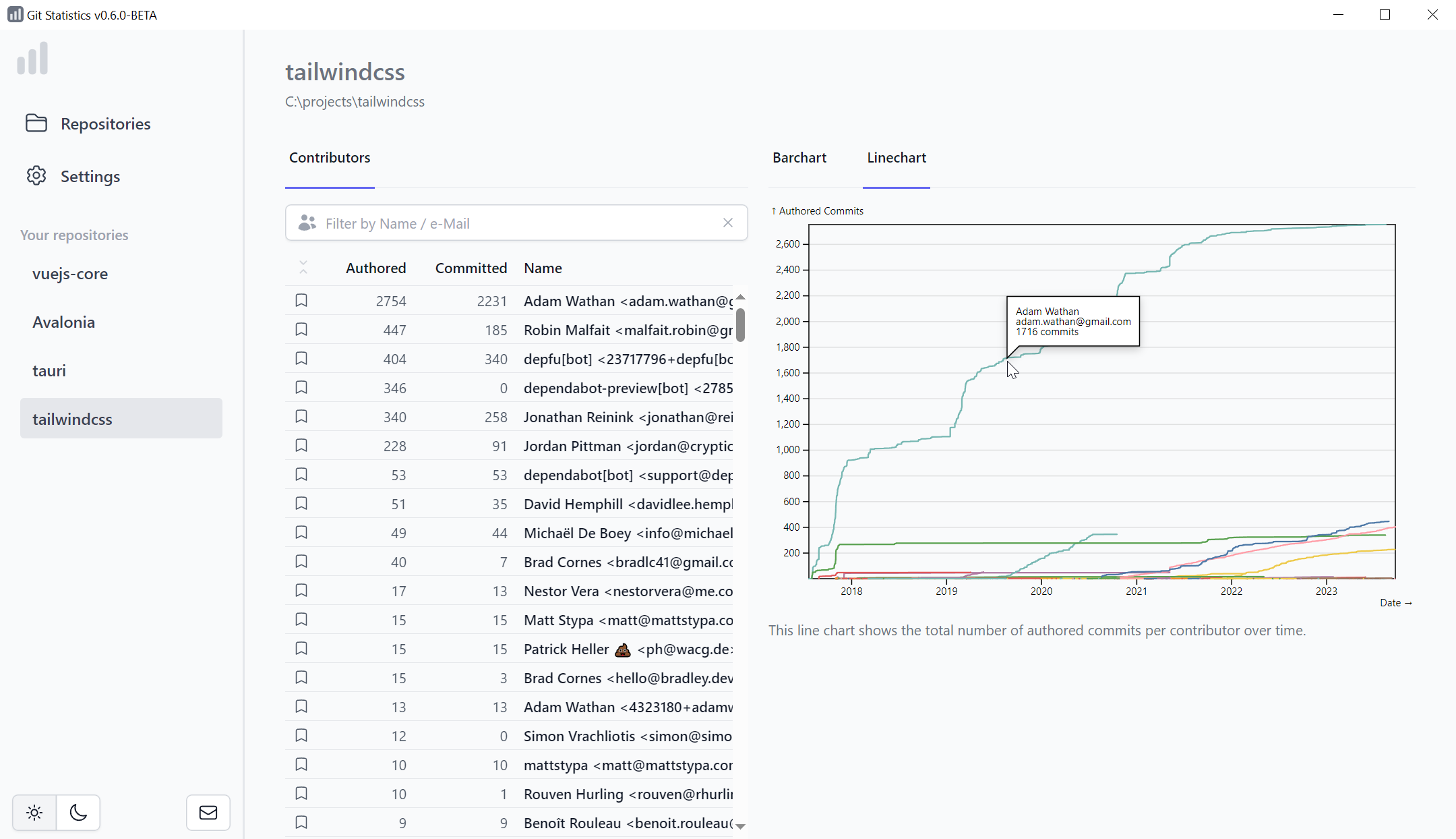
Task: Switch to dark theme with moon icon
Action: [78, 813]
